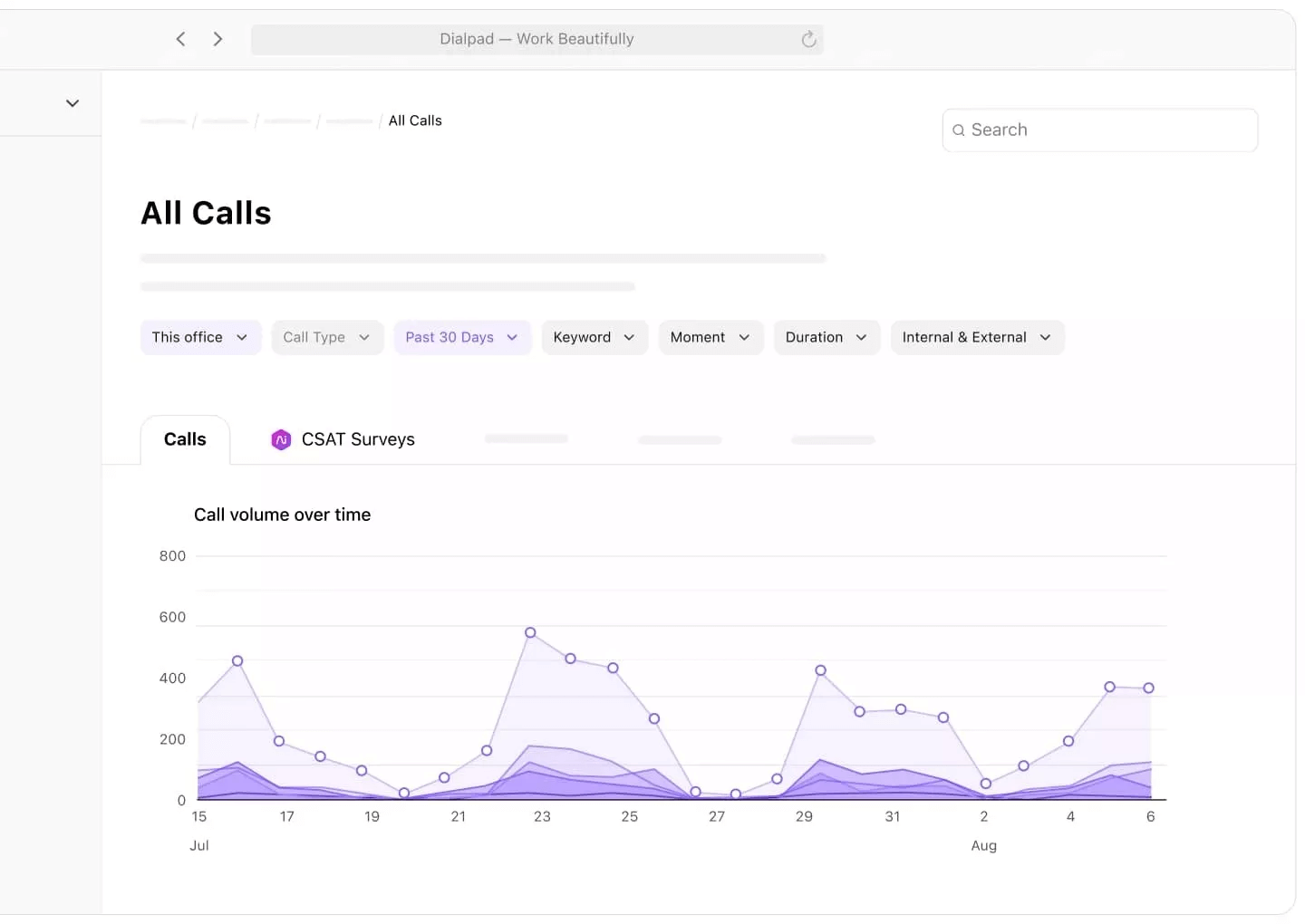Expand the 'Call Type' filter
Image resolution: width=1305 pixels, height=924 pixels.
click(327, 337)
